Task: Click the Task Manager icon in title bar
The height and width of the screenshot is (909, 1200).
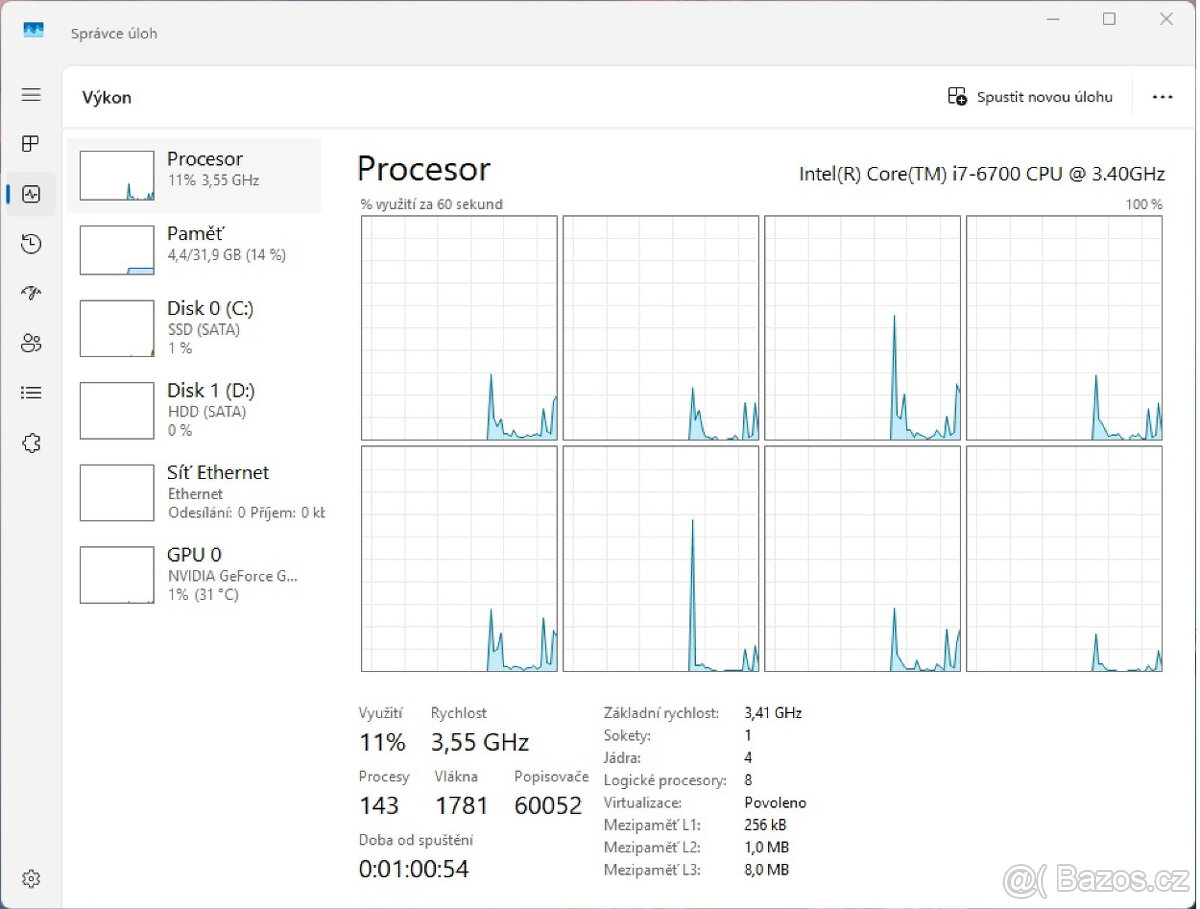Action: pyautogui.click(x=33, y=30)
